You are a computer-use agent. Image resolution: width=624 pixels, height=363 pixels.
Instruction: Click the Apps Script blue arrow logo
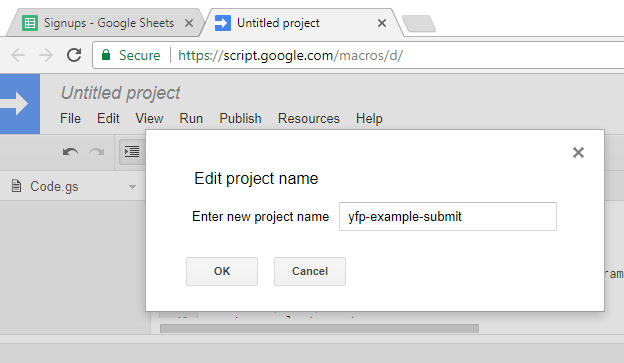(19, 103)
